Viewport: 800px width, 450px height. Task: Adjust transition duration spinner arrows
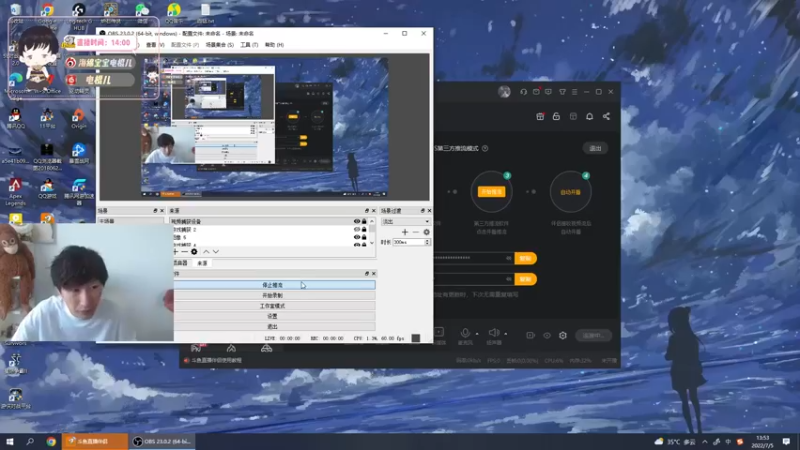(x=427, y=242)
